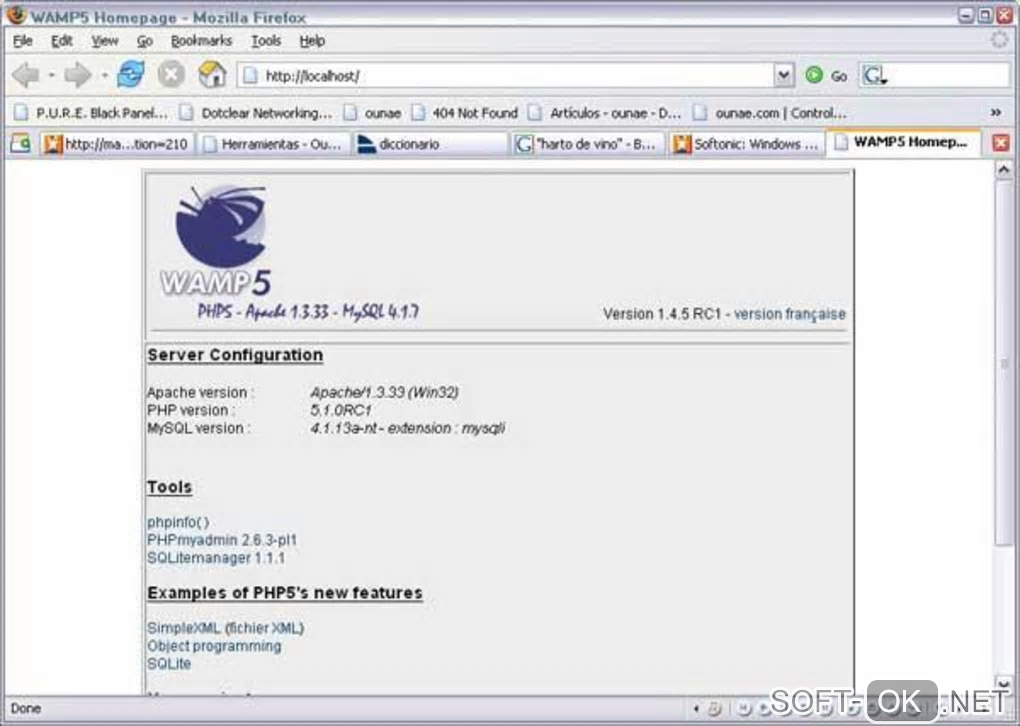Switch to the diccionario tab
The image size is (1020, 726).
431,144
